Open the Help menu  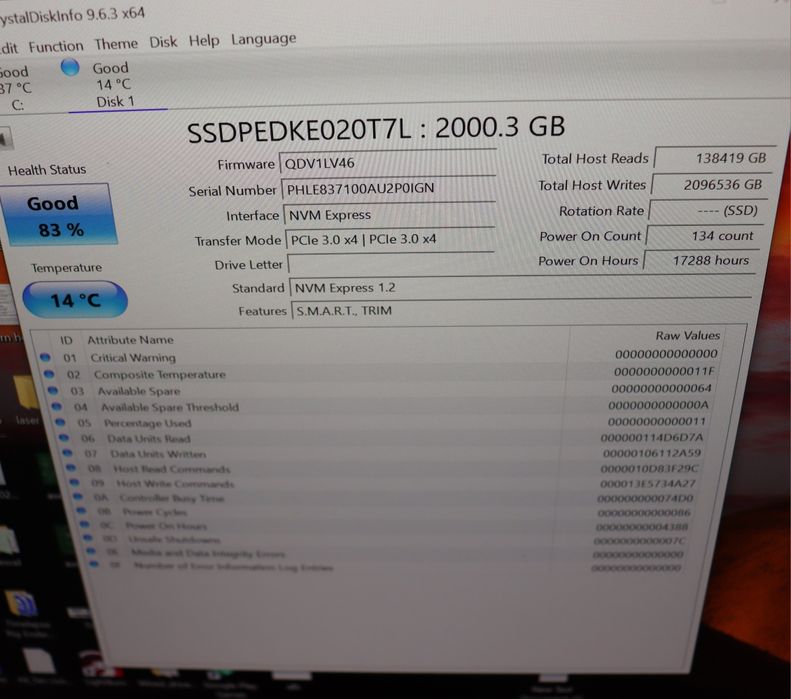pyautogui.click(x=204, y=40)
